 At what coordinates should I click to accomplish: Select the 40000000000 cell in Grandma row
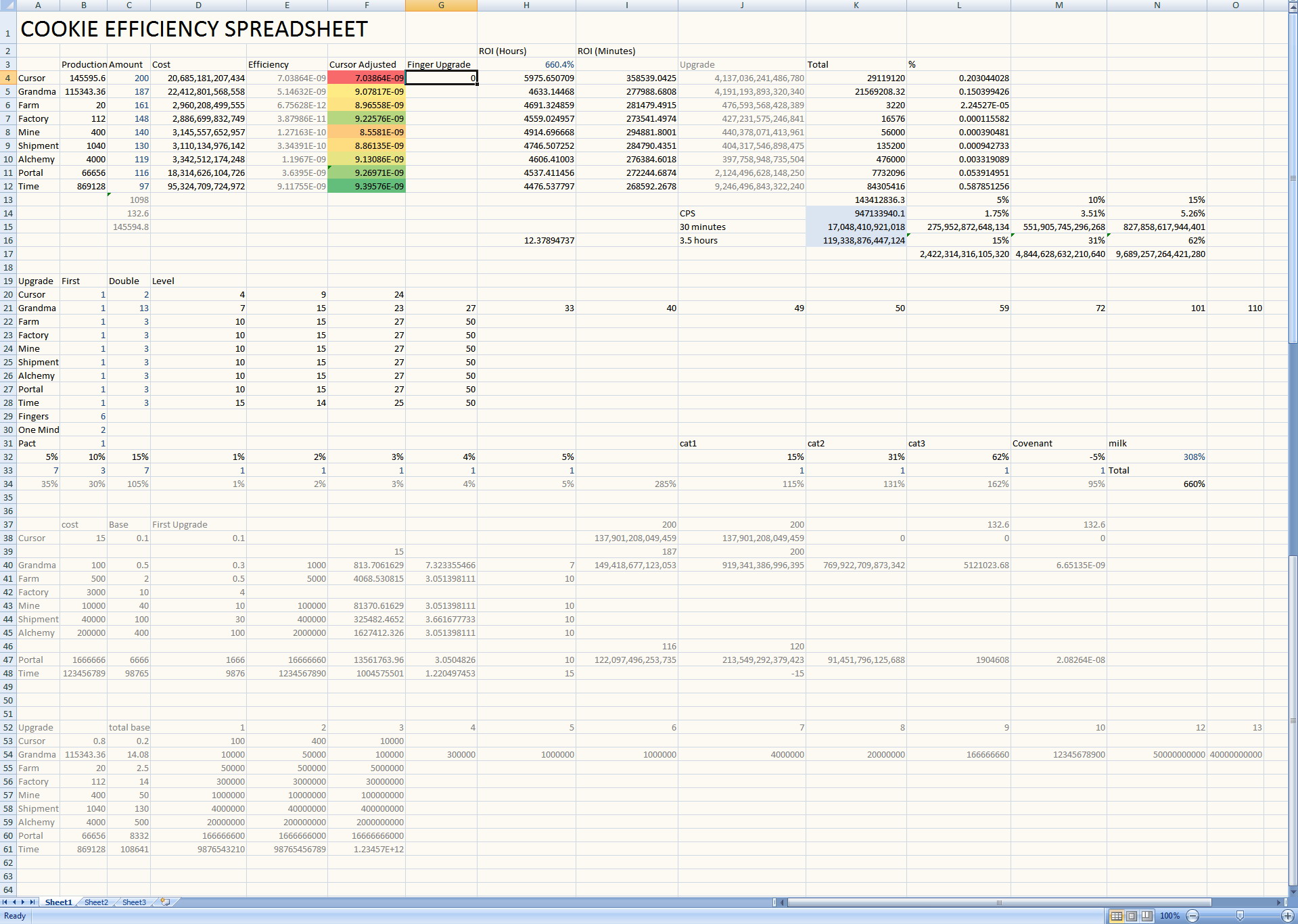[1235, 754]
